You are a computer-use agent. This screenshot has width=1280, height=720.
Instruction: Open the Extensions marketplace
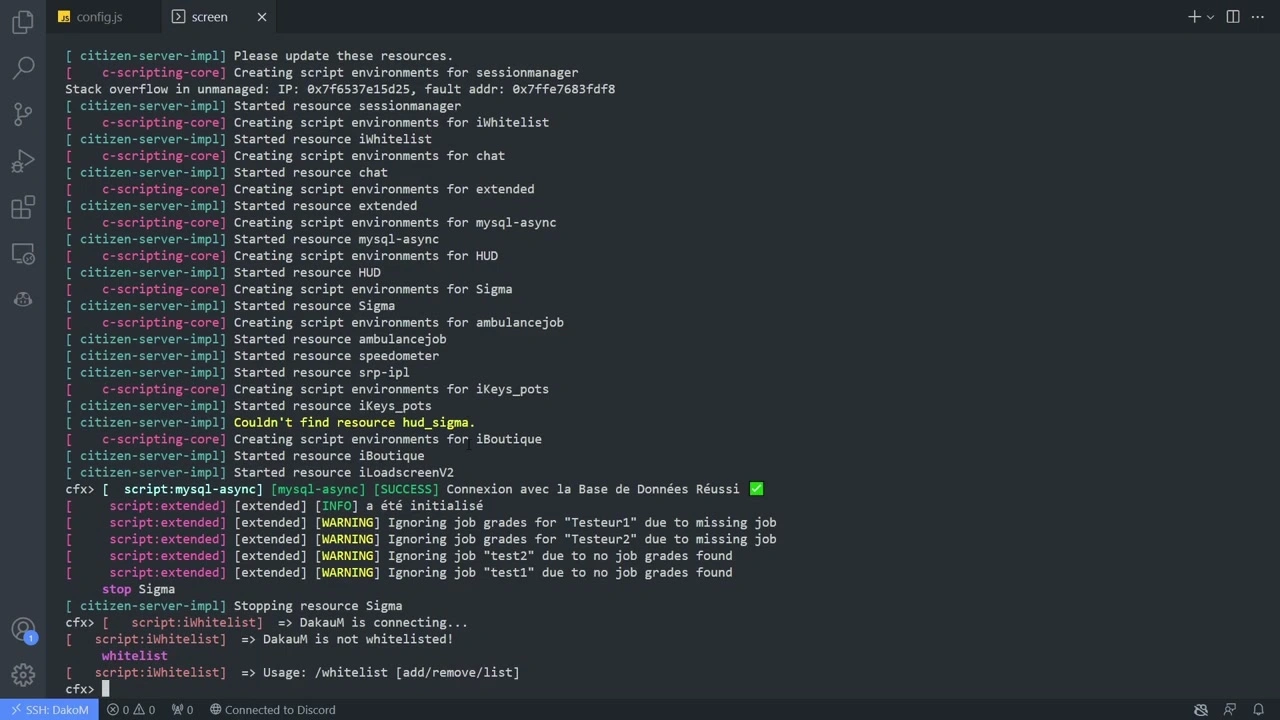point(22,207)
